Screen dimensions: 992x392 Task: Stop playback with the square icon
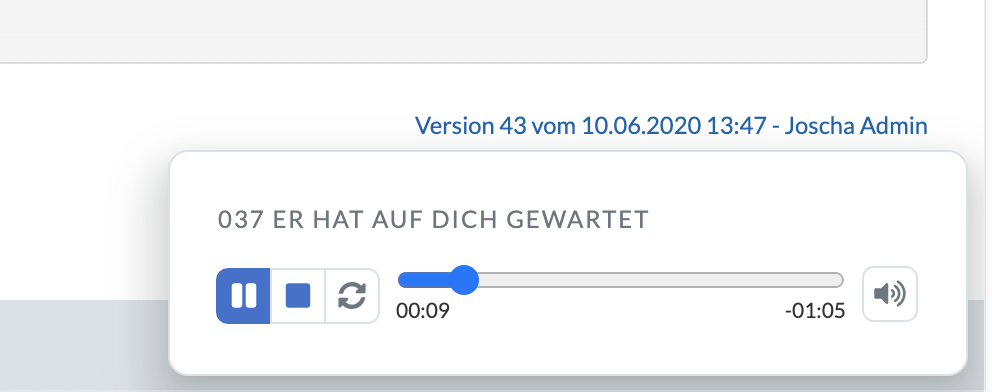pyautogui.click(x=298, y=296)
